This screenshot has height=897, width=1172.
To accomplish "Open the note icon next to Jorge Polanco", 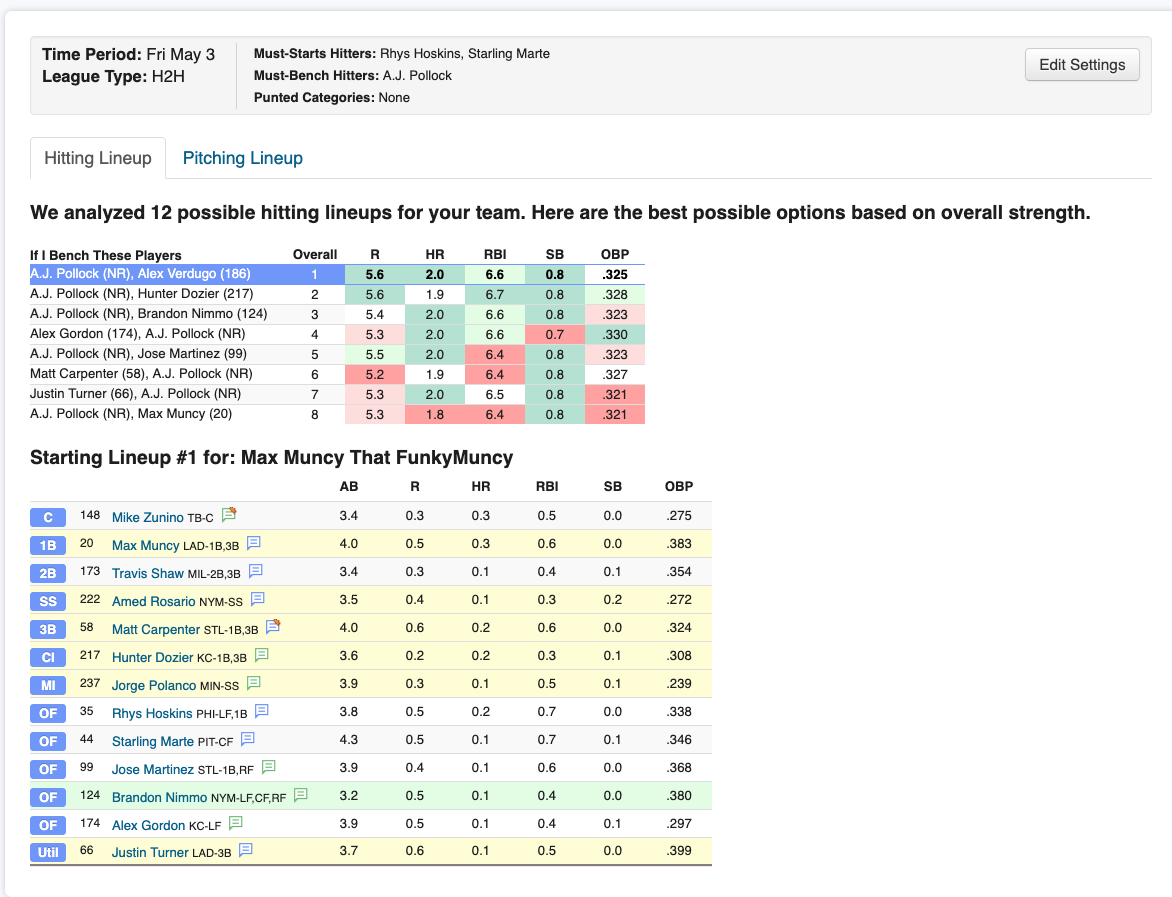I will click(x=254, y=682).
